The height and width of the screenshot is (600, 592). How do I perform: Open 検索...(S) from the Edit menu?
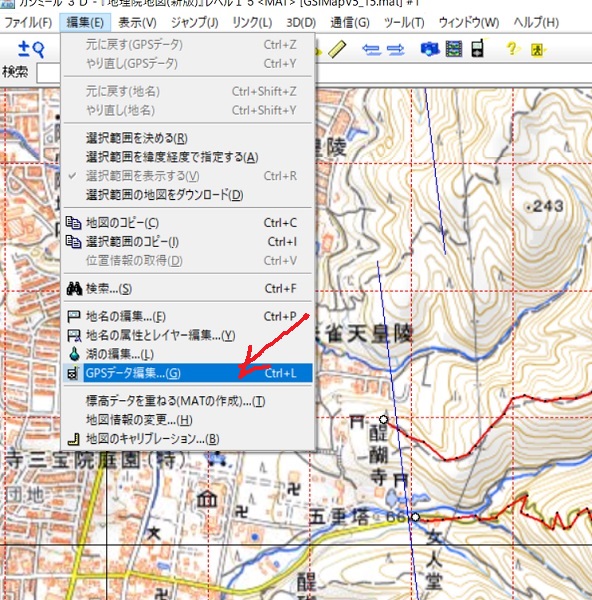pos(188,289)
